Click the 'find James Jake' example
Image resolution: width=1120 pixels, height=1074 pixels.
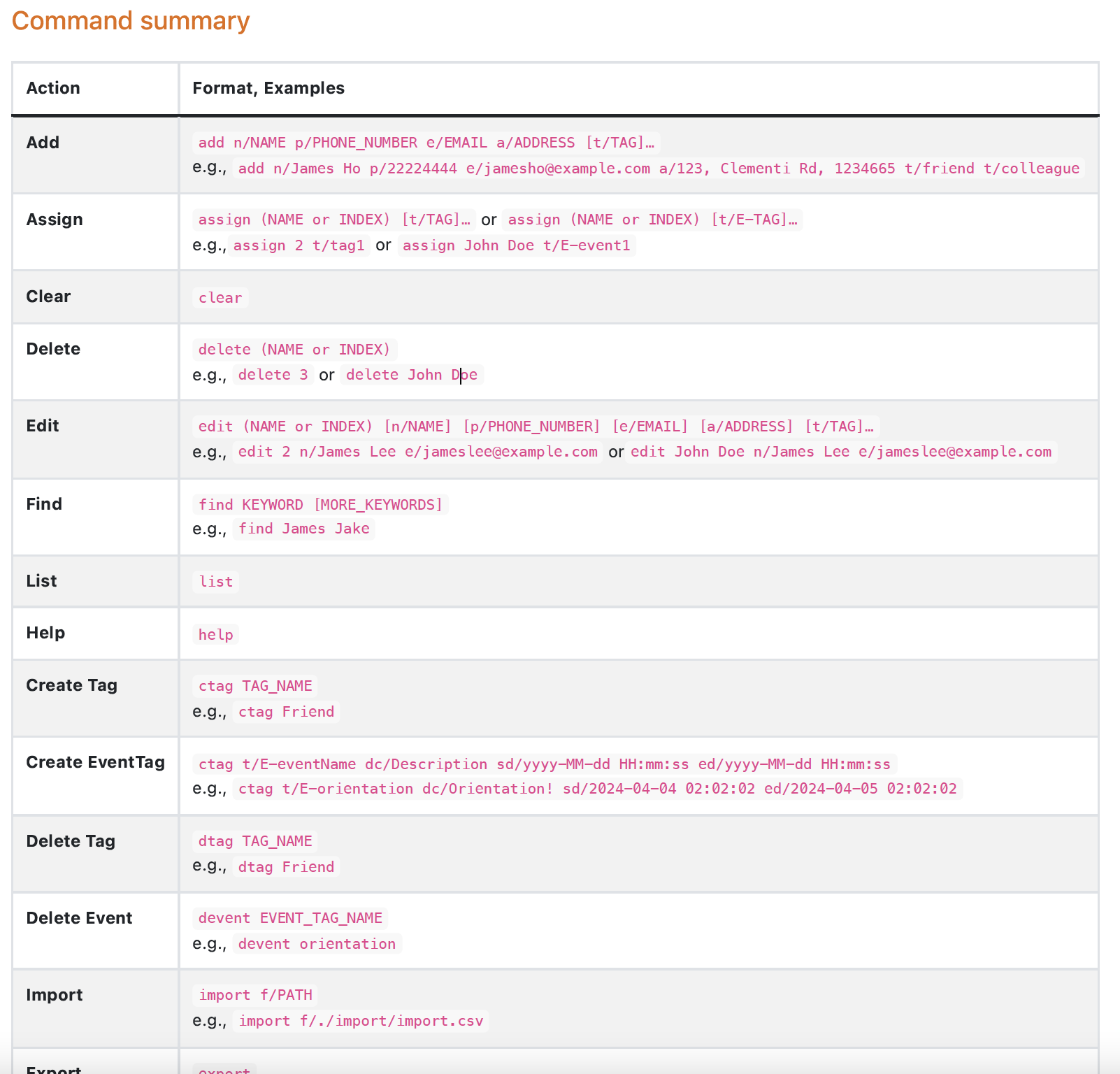(304, 529)
